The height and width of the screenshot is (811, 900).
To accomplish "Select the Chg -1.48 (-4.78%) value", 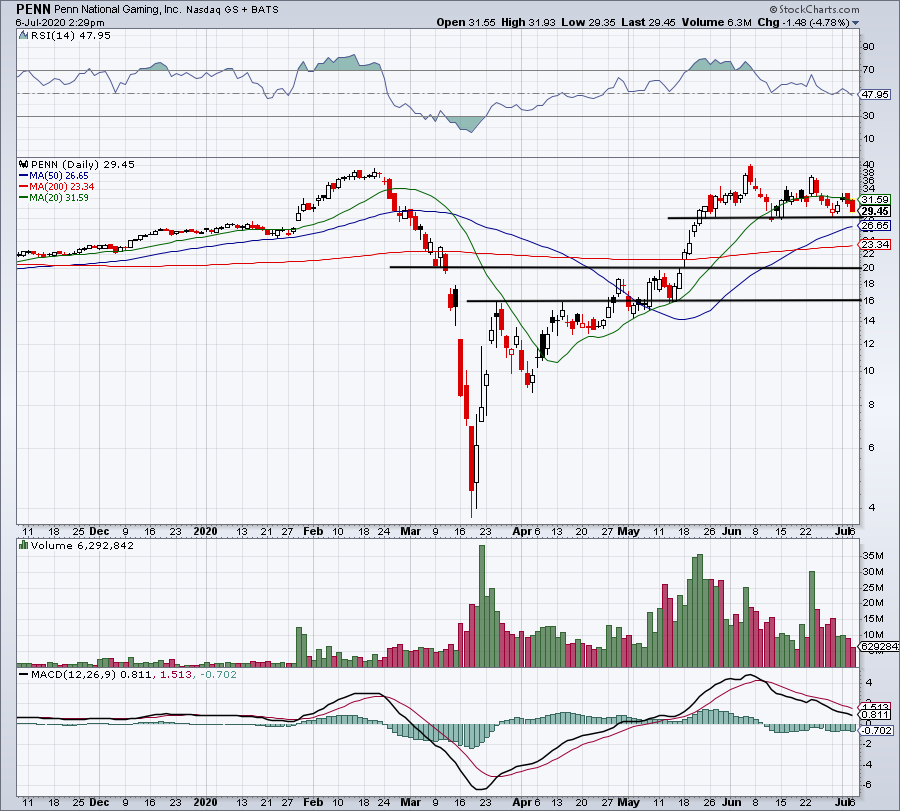I will pos(804,22).
